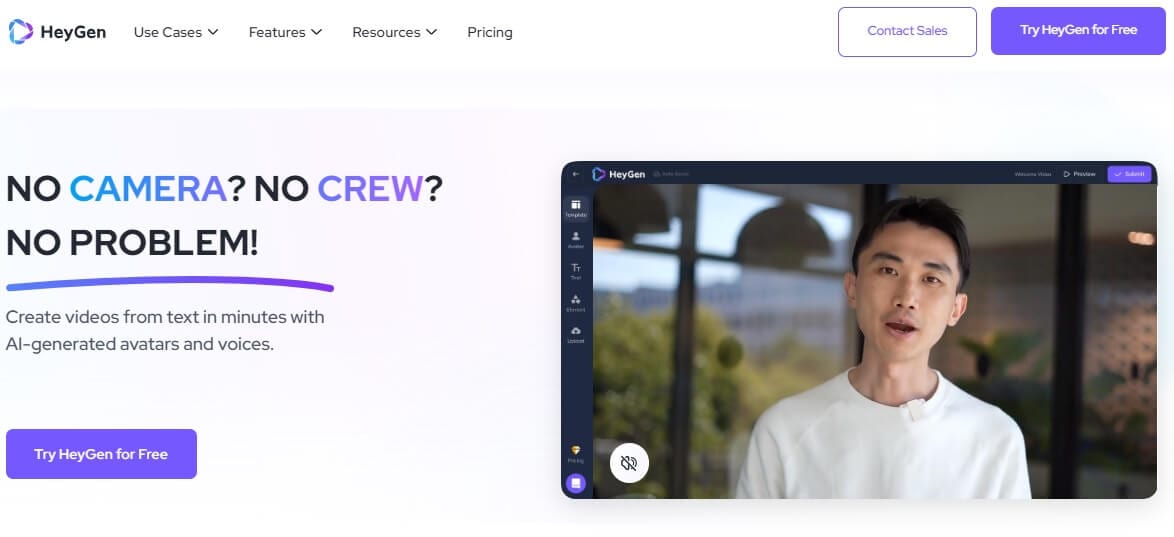1174x537 pixels.
Task: Click the "NO CAMERA? NO CREW?" headline
Action: point(225,189)
